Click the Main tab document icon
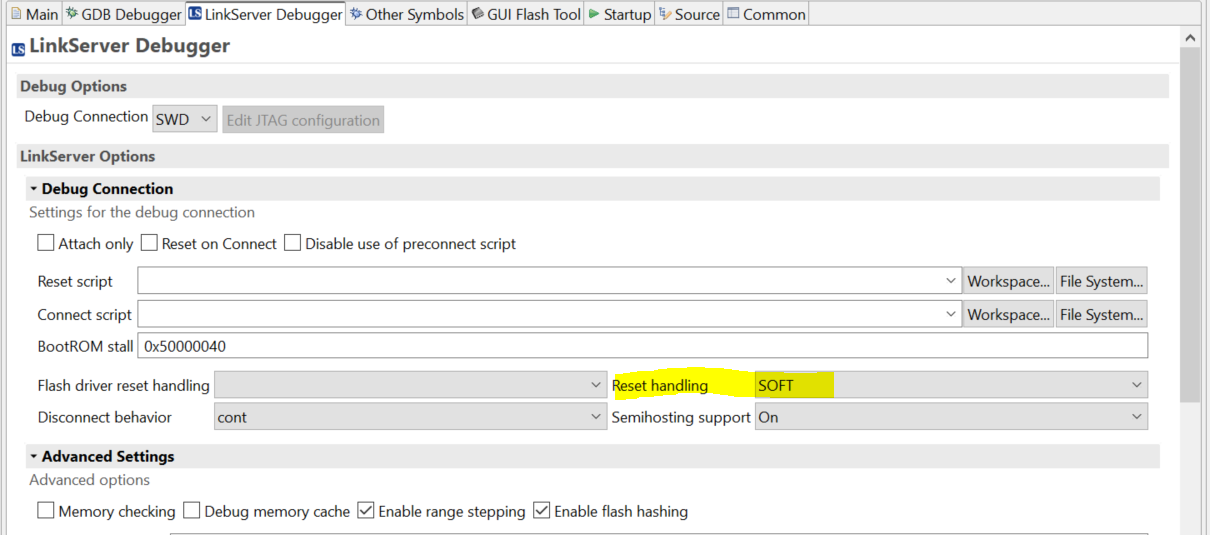This screenshot has width=1210, height=535. (16, 14)
